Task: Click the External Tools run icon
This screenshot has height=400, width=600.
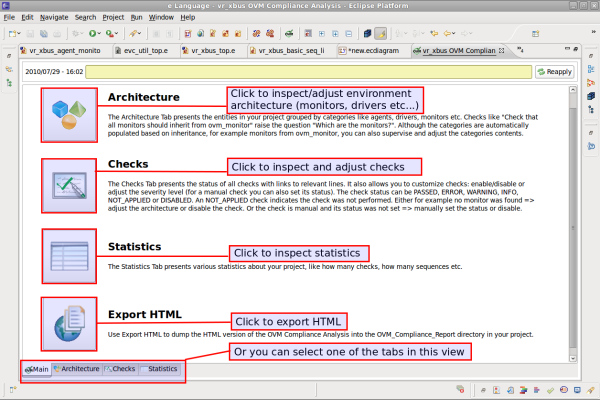Action: point(109,34)
